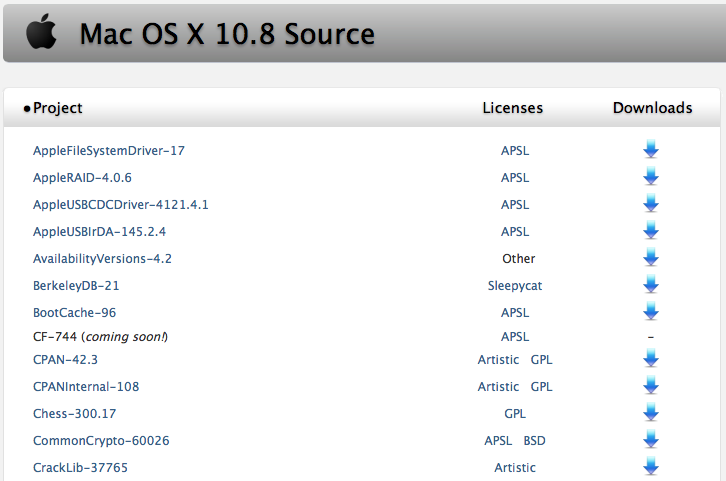
Task: Click download arrow for AvailabilityVersions-4.2
Action: click(x=651, y=257)
